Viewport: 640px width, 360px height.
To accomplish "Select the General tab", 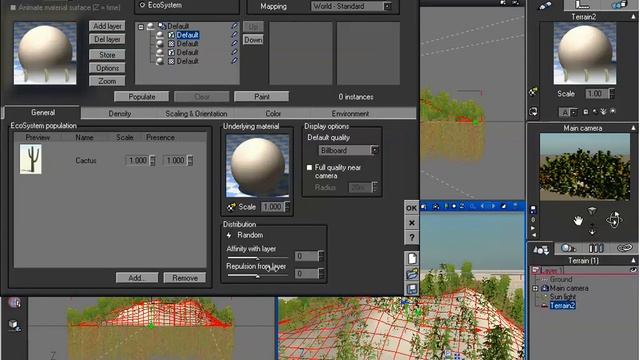I will tap(42, 112).
